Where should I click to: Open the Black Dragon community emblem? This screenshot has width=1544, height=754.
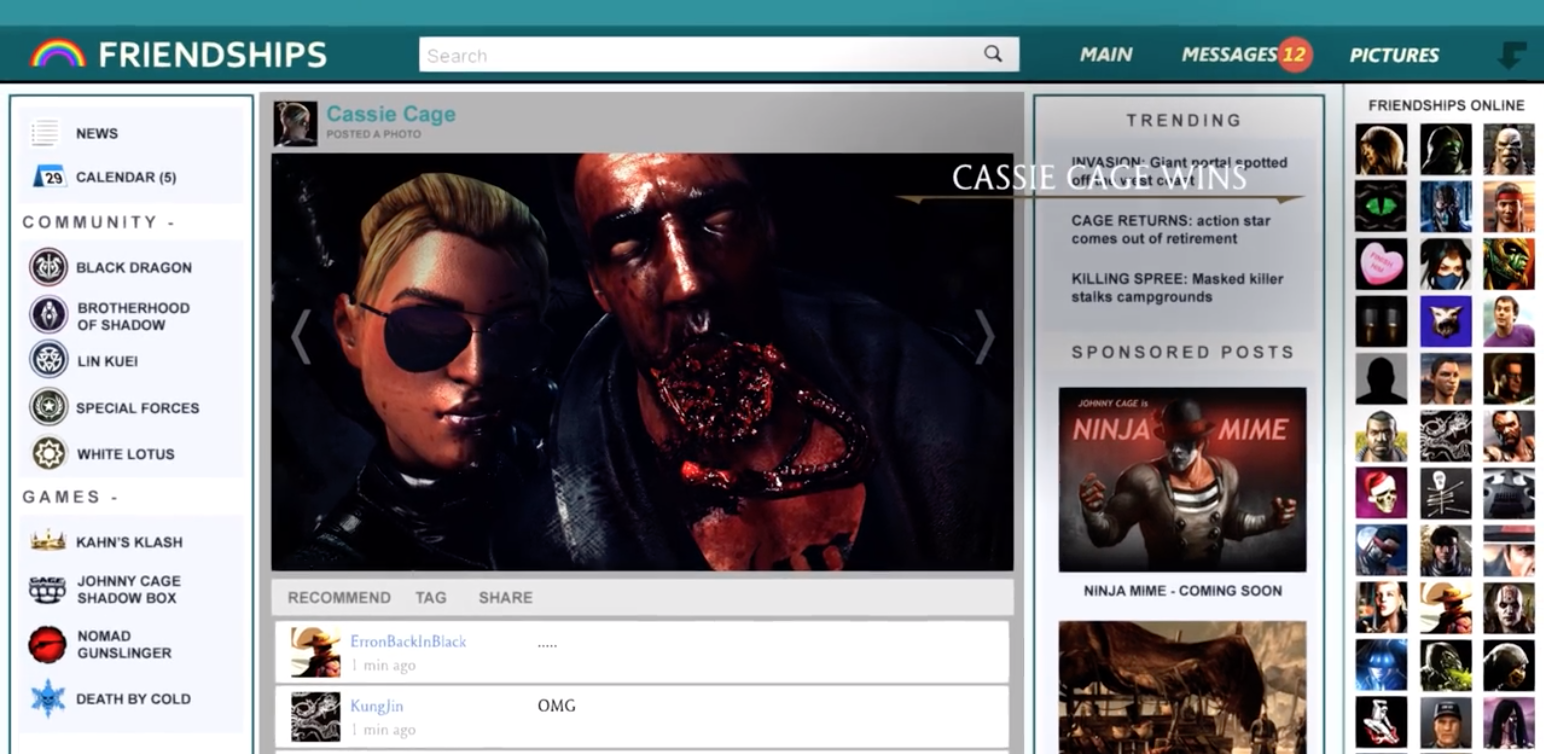48,267
